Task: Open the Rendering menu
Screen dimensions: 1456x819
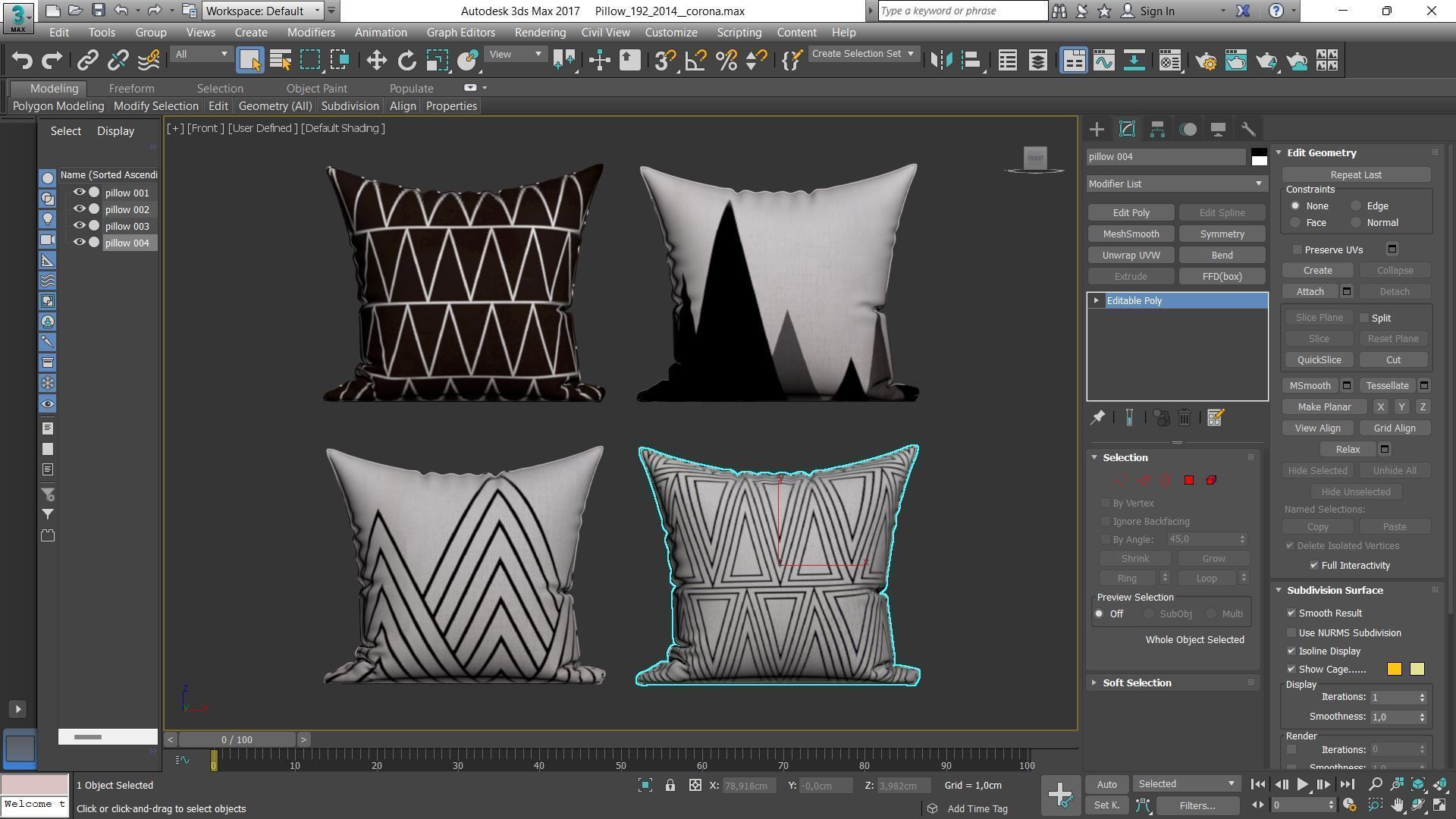Action: [540, 33]
